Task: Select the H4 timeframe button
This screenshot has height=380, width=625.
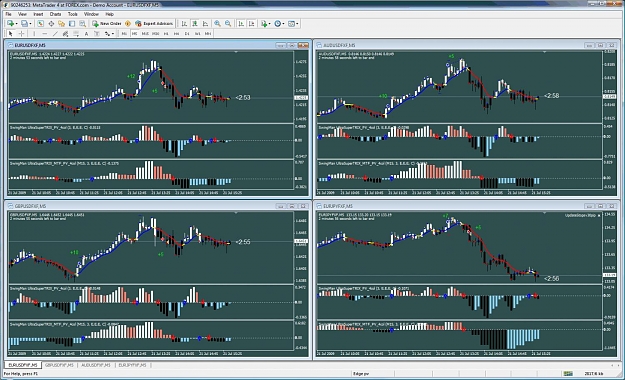Action: 177,33
